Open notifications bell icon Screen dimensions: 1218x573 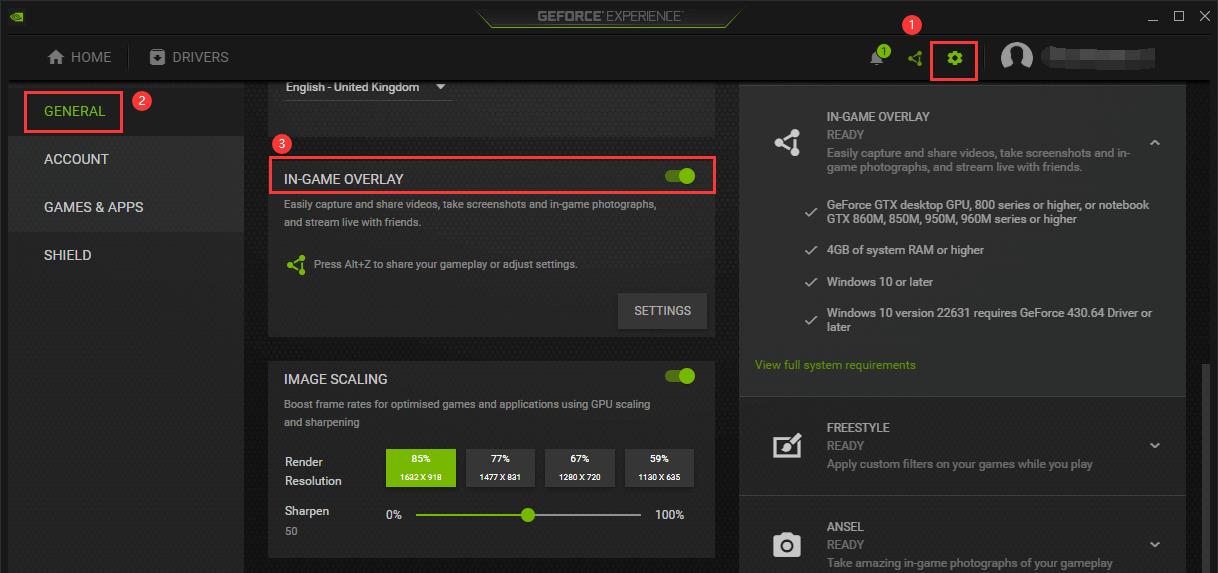click(876, 58)
